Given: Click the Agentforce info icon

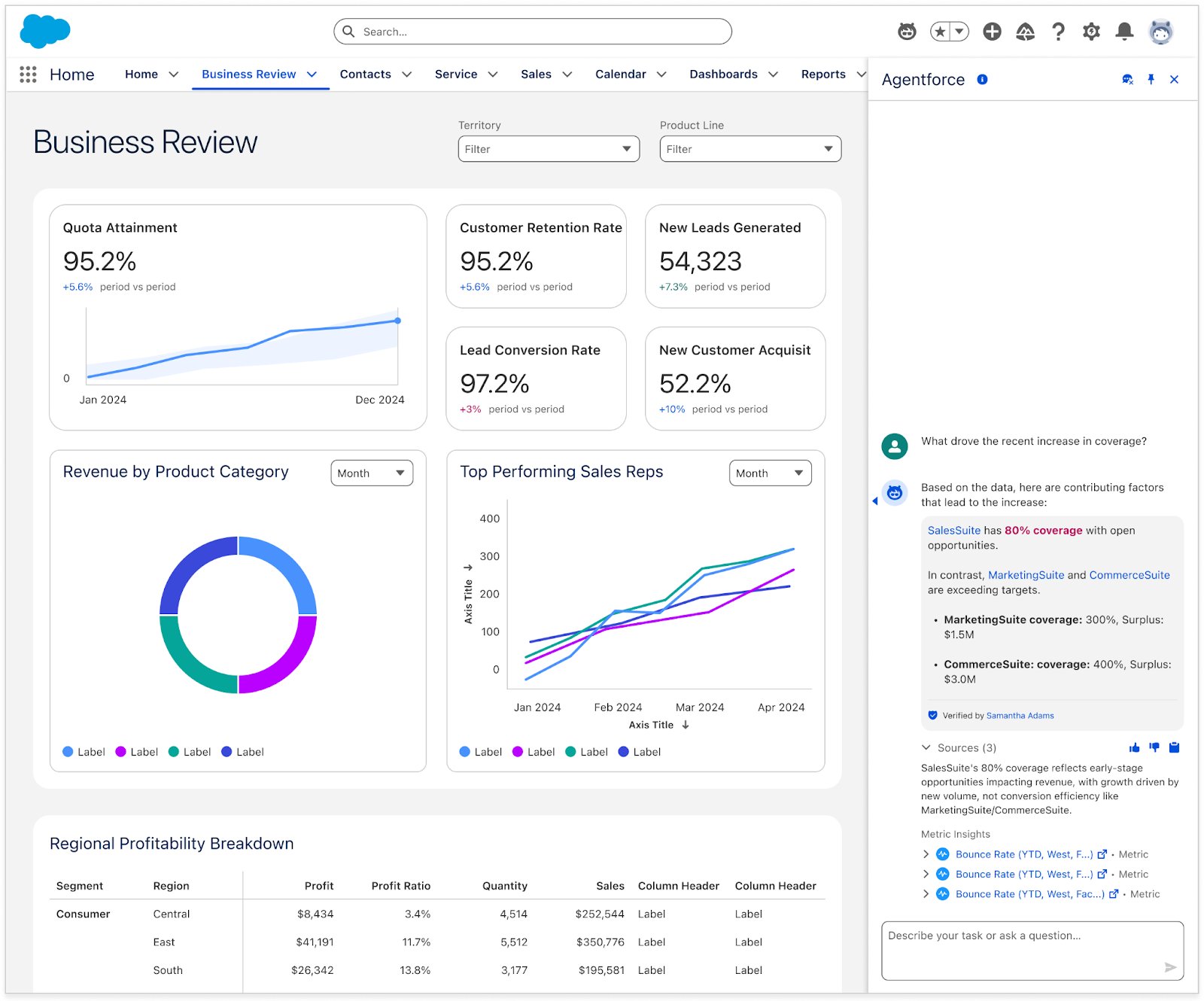Looking at the screenshot, I should click(982, 80).
